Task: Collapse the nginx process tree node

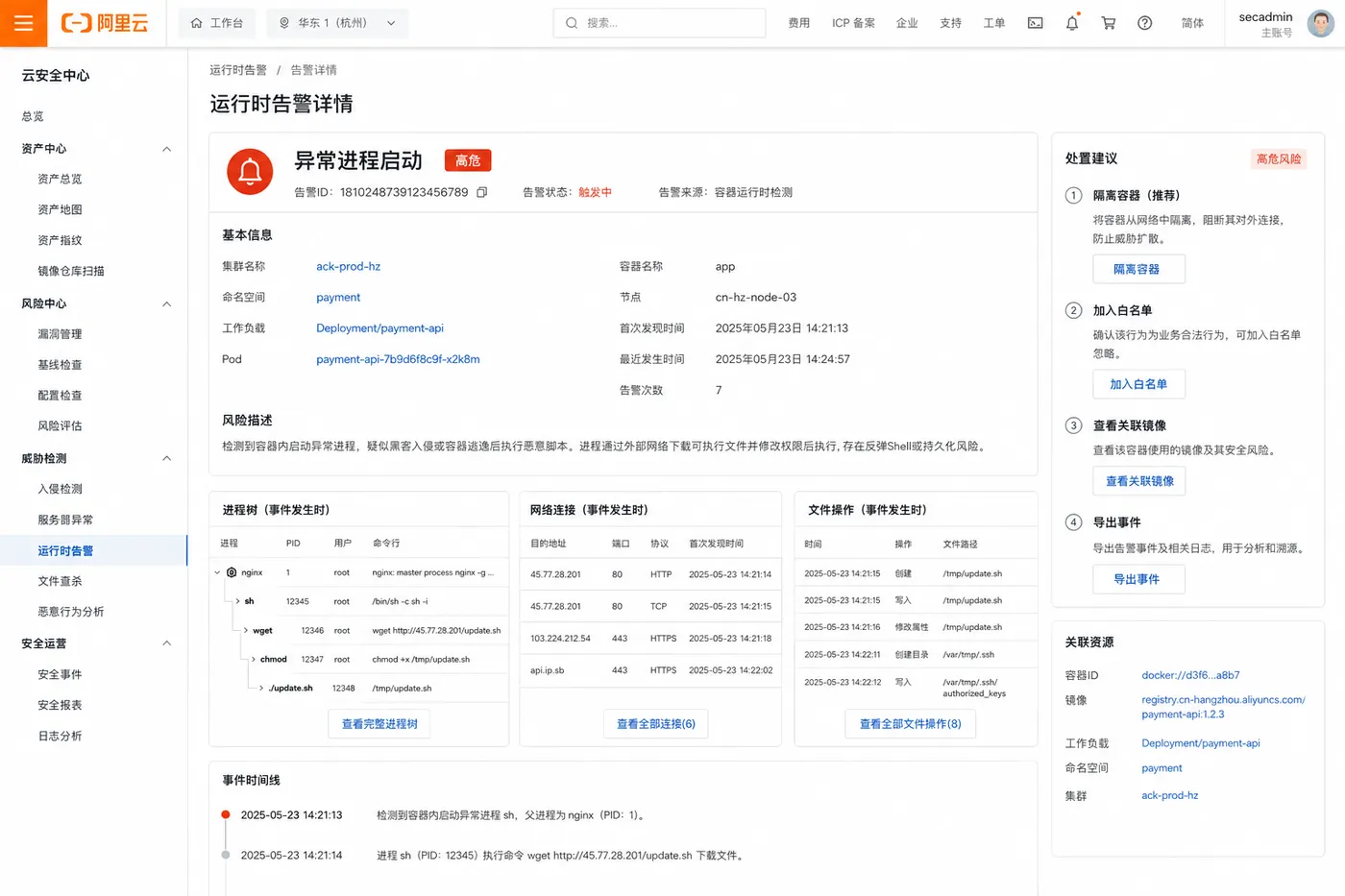Action: point(217,572)
